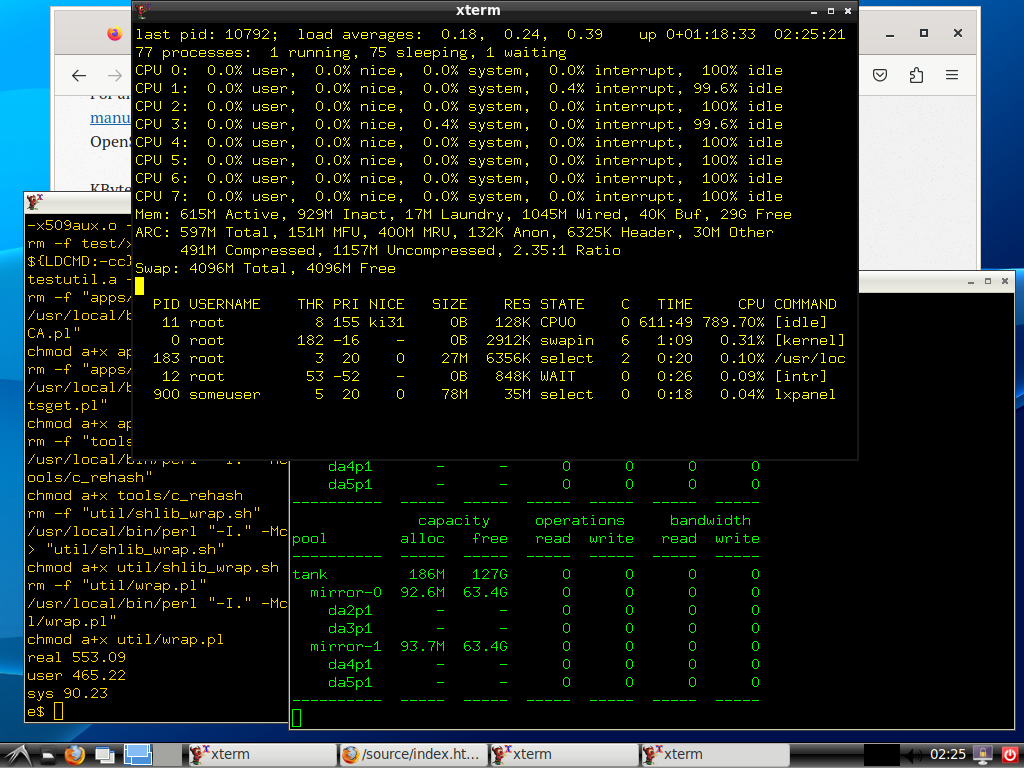Open the top xterm window menu icon
Screen dimensions: 1024x768
coord(144,11)
